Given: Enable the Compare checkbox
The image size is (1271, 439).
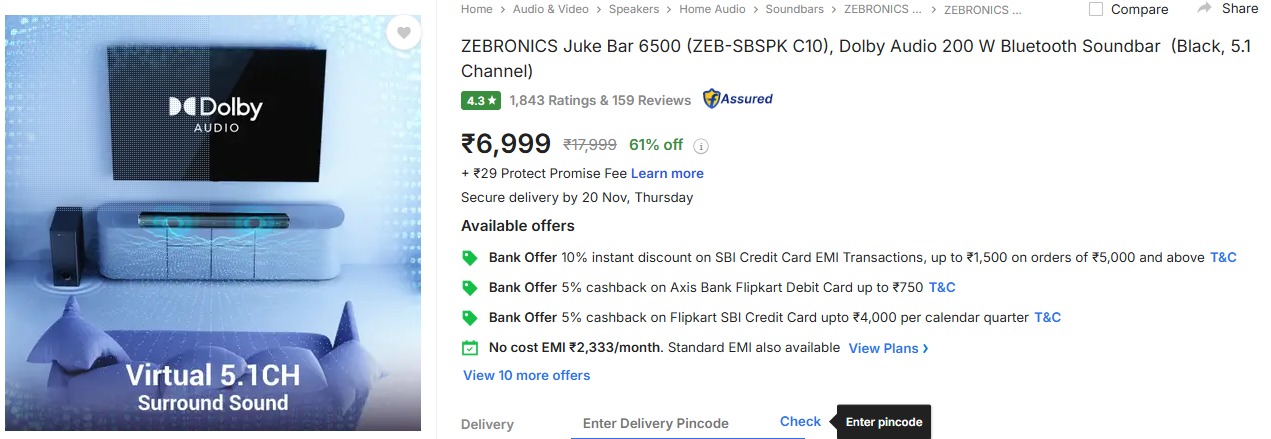Looking at the screenshot, I should click(1096, 9).
